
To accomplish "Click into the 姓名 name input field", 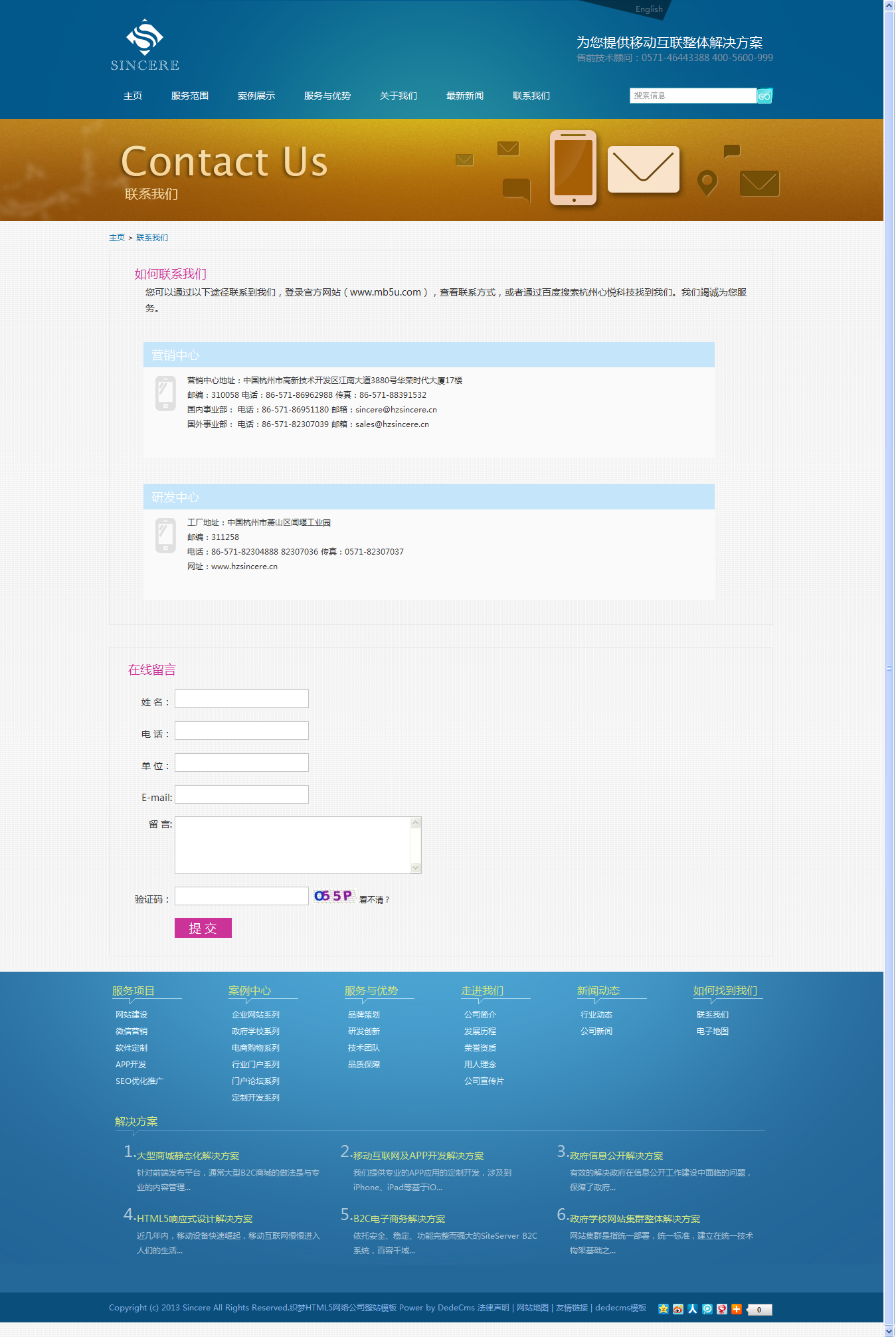I will pos(242,699).
